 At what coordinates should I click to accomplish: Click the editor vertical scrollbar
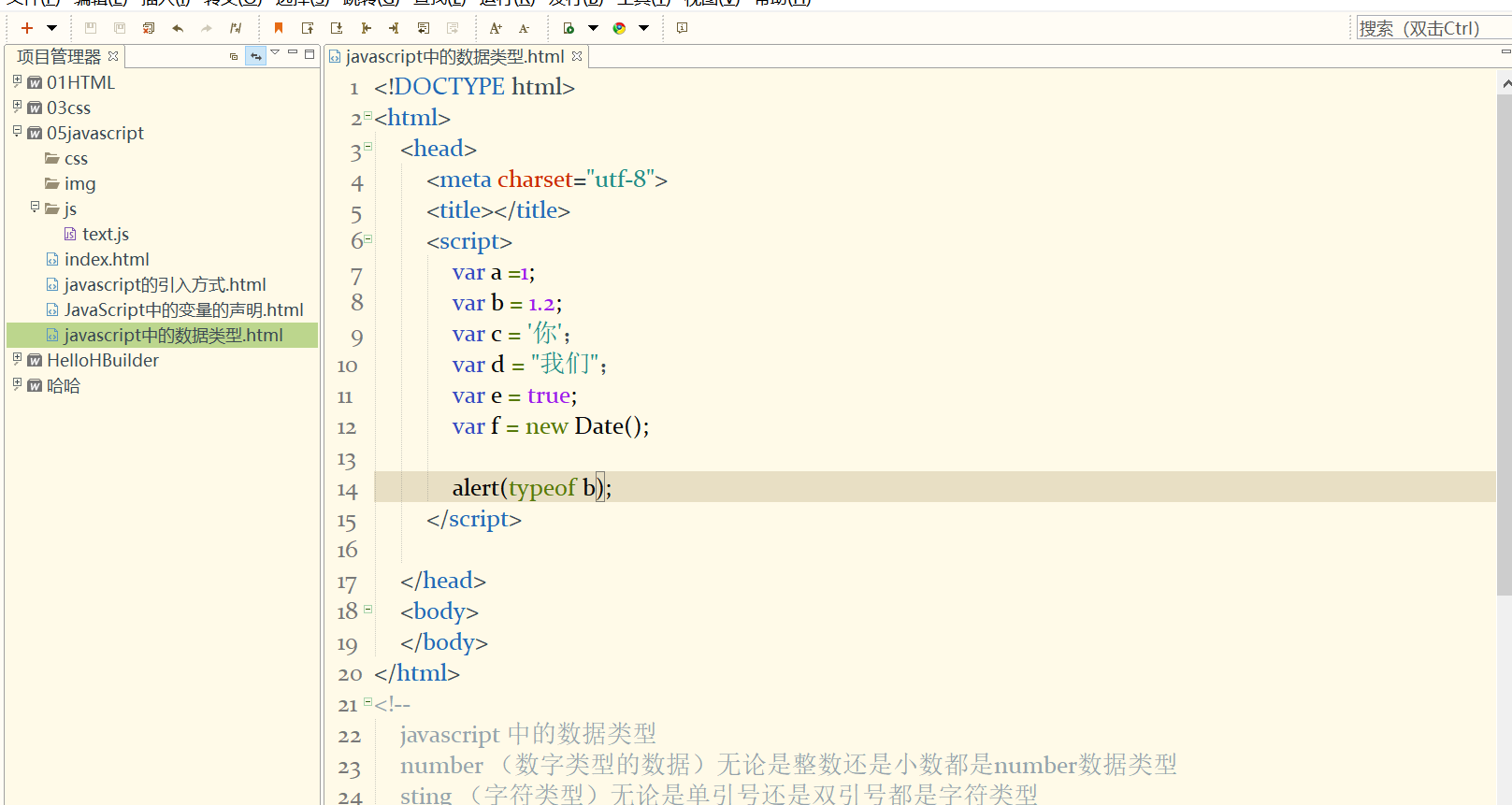1504,344
